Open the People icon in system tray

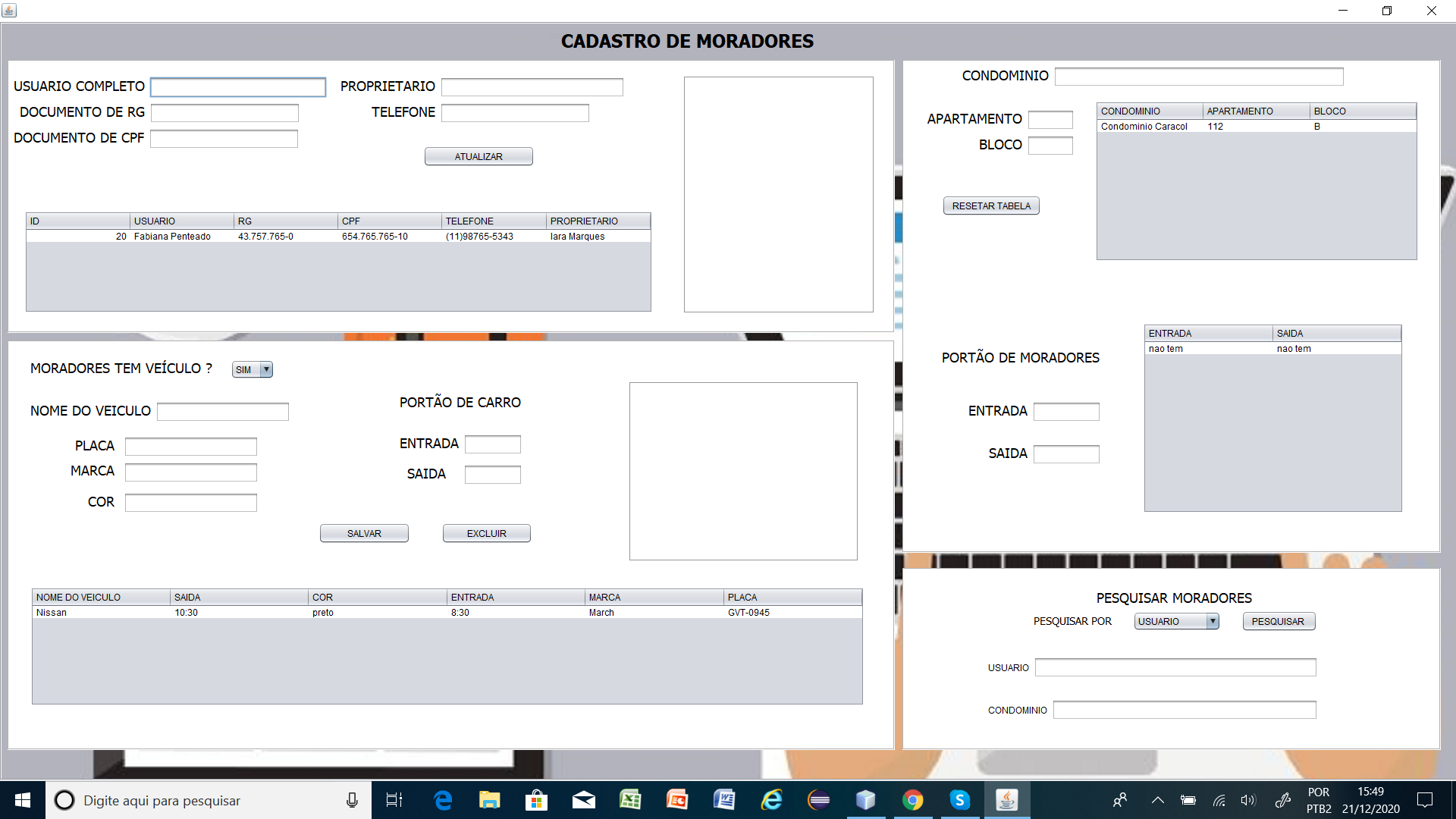pyautogui.click(x=1120, y=800)
